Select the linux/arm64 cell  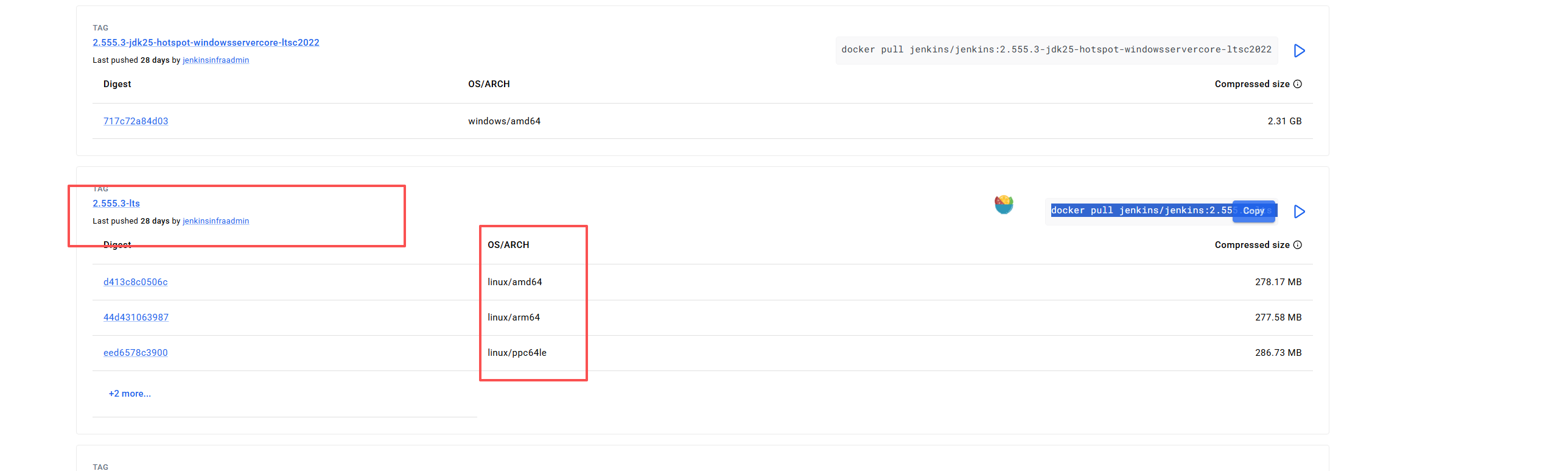514,317
